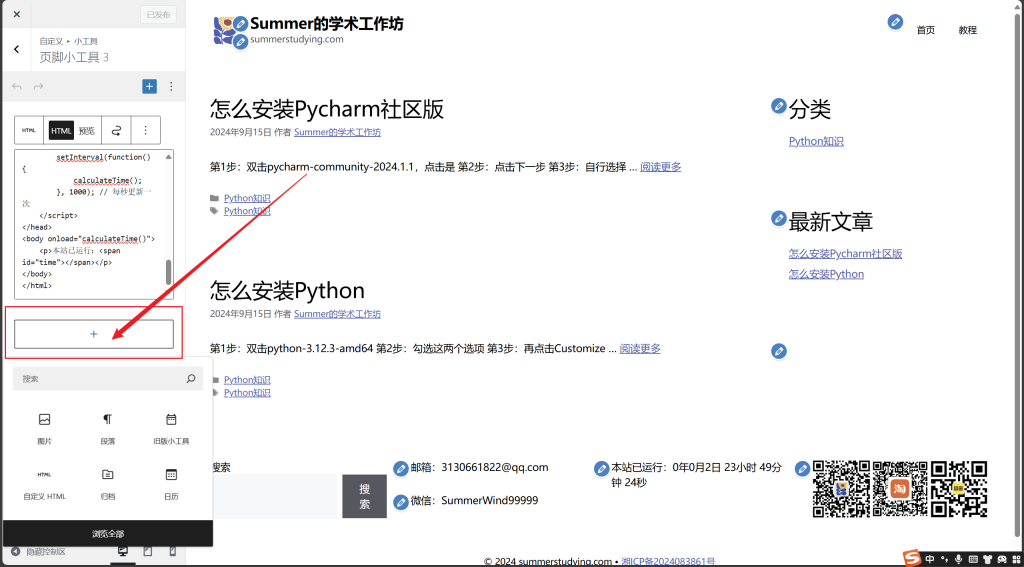
Task: Click the move-to-widget-area curved arrow icon
Action: coord(116,130)
